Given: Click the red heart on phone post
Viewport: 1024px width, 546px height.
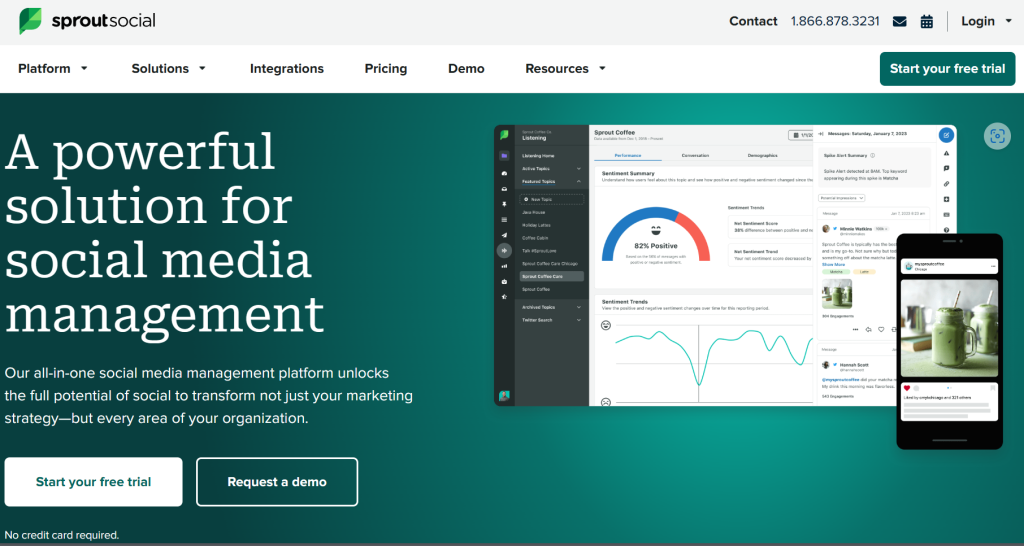Looking at the screenshot, I should [907, 388].
